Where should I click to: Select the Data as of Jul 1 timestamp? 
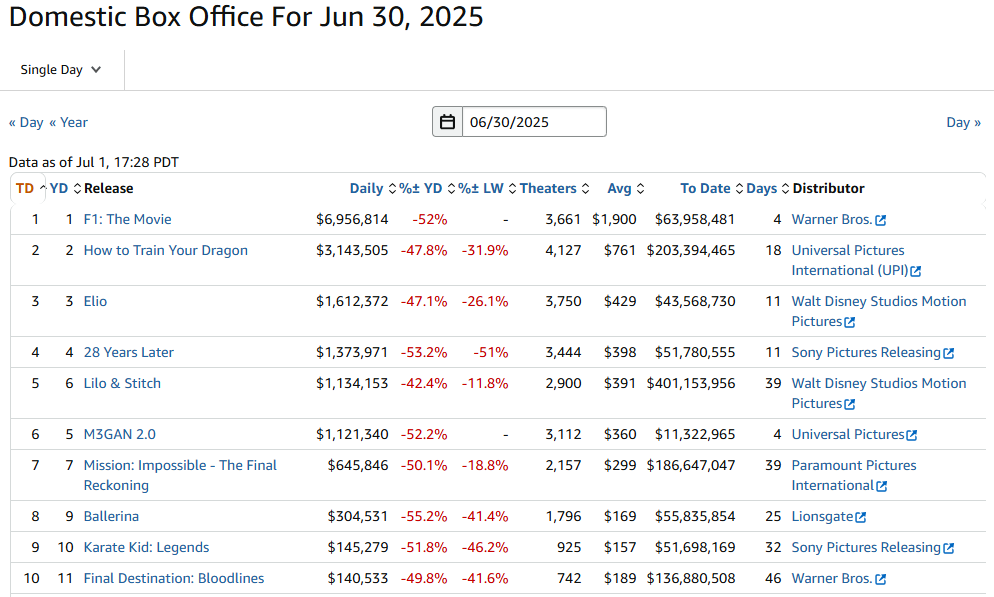click(x=94, y=162)
